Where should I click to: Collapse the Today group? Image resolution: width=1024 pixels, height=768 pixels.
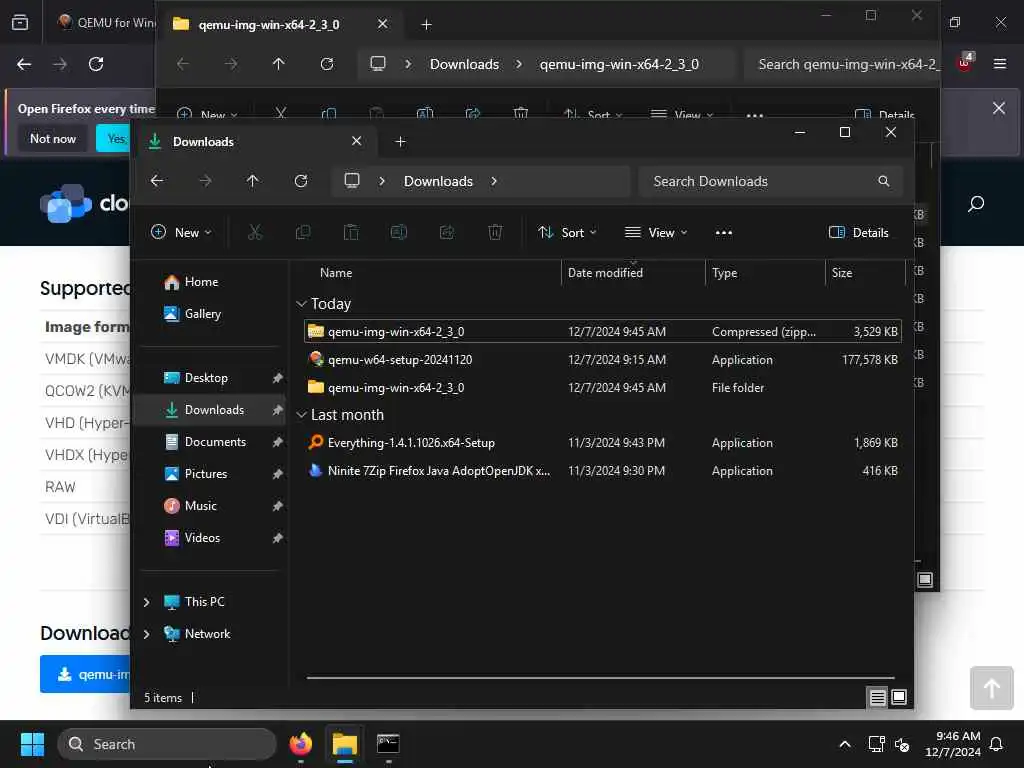tap(301, 304)
